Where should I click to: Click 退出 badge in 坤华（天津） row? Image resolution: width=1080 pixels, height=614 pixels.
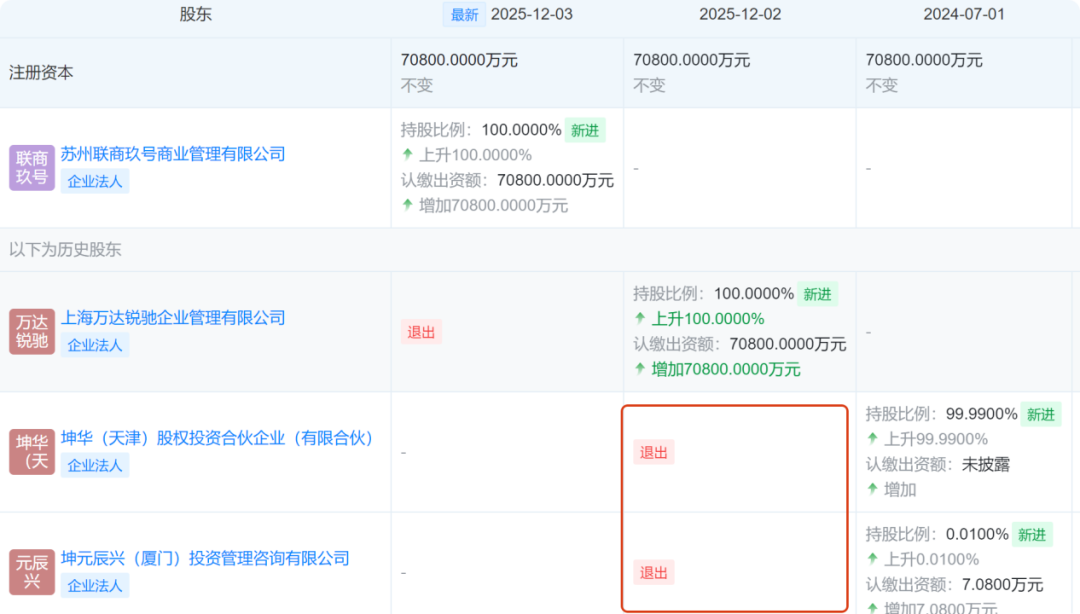pos(653,452)
